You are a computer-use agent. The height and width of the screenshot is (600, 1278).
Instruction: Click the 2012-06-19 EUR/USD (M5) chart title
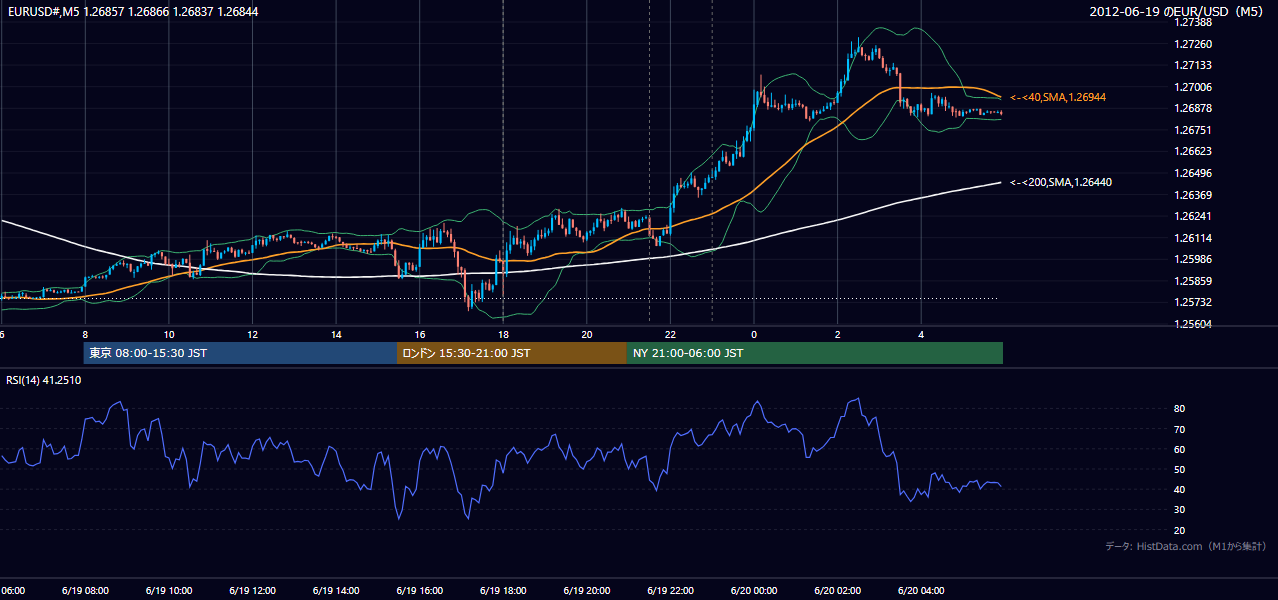[1178, 11]
